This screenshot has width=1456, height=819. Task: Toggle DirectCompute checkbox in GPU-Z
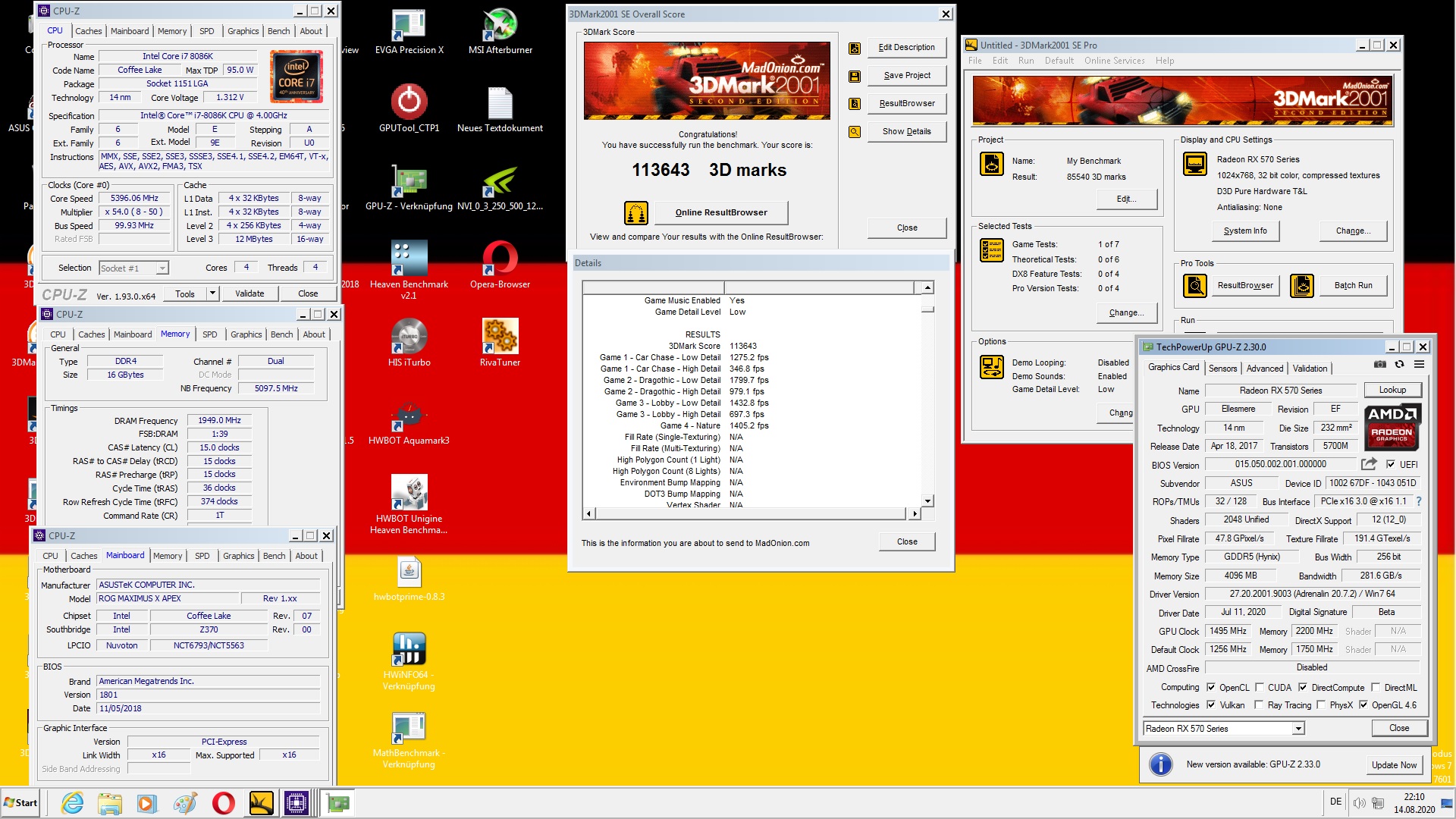[1303, 688]
